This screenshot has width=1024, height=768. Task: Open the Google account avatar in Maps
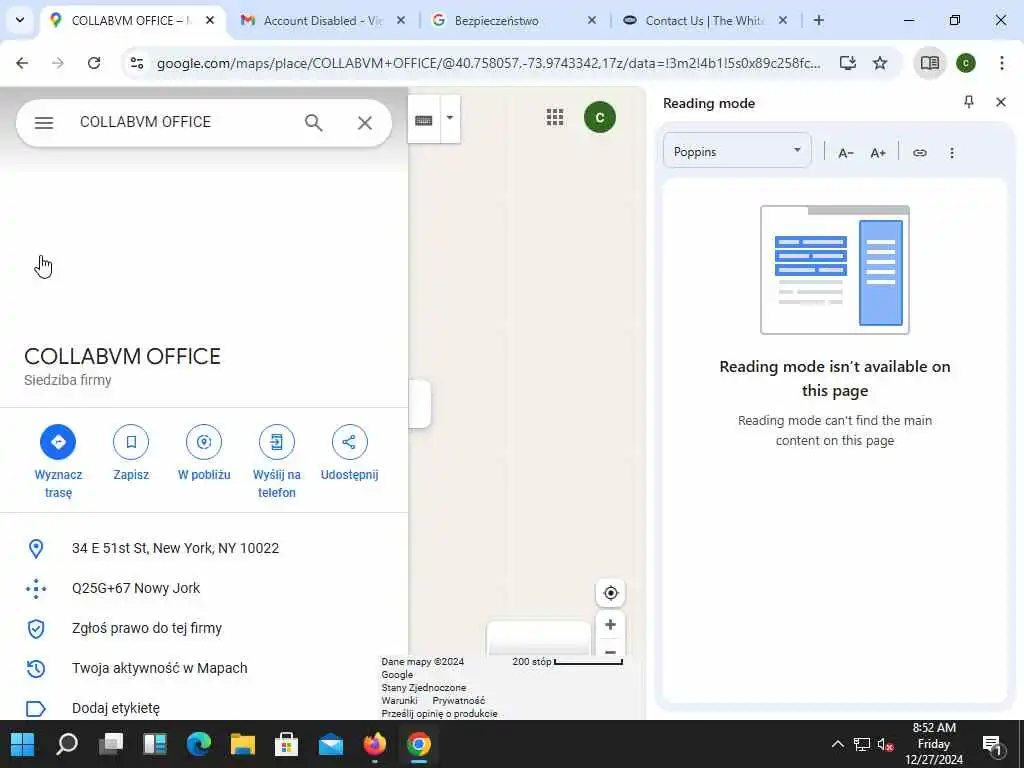tap(600, 118)
